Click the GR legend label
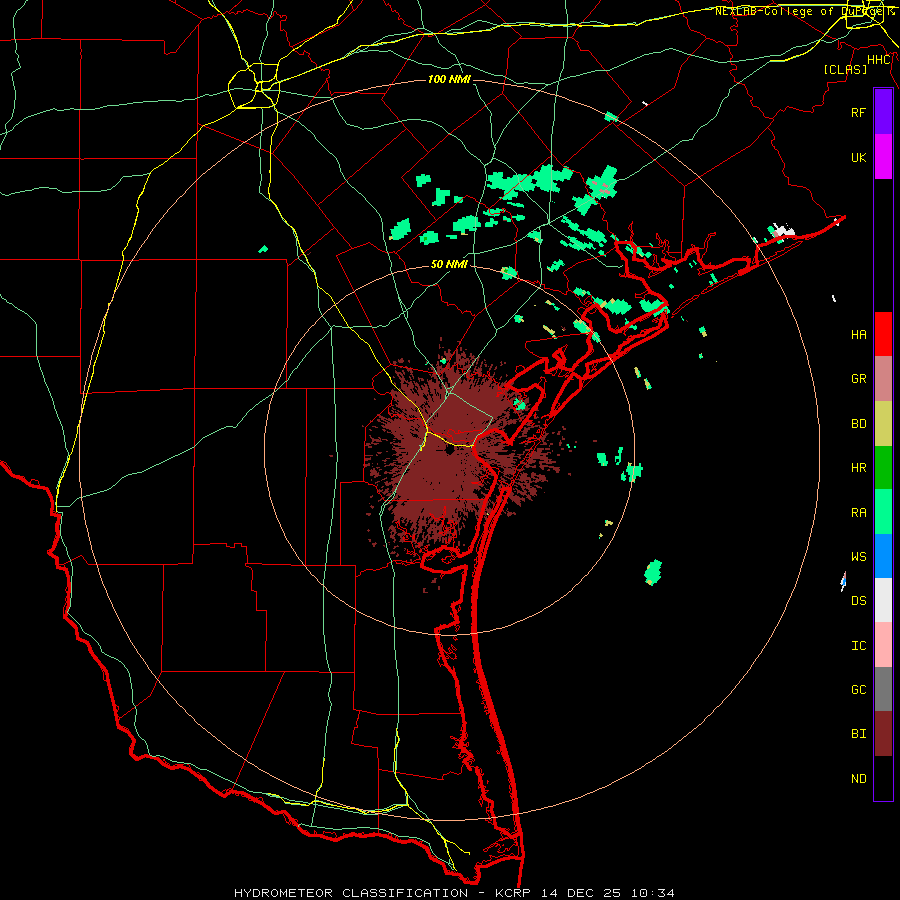The height and width of the screenshot is (900, 900). click(x=858, y=379)
